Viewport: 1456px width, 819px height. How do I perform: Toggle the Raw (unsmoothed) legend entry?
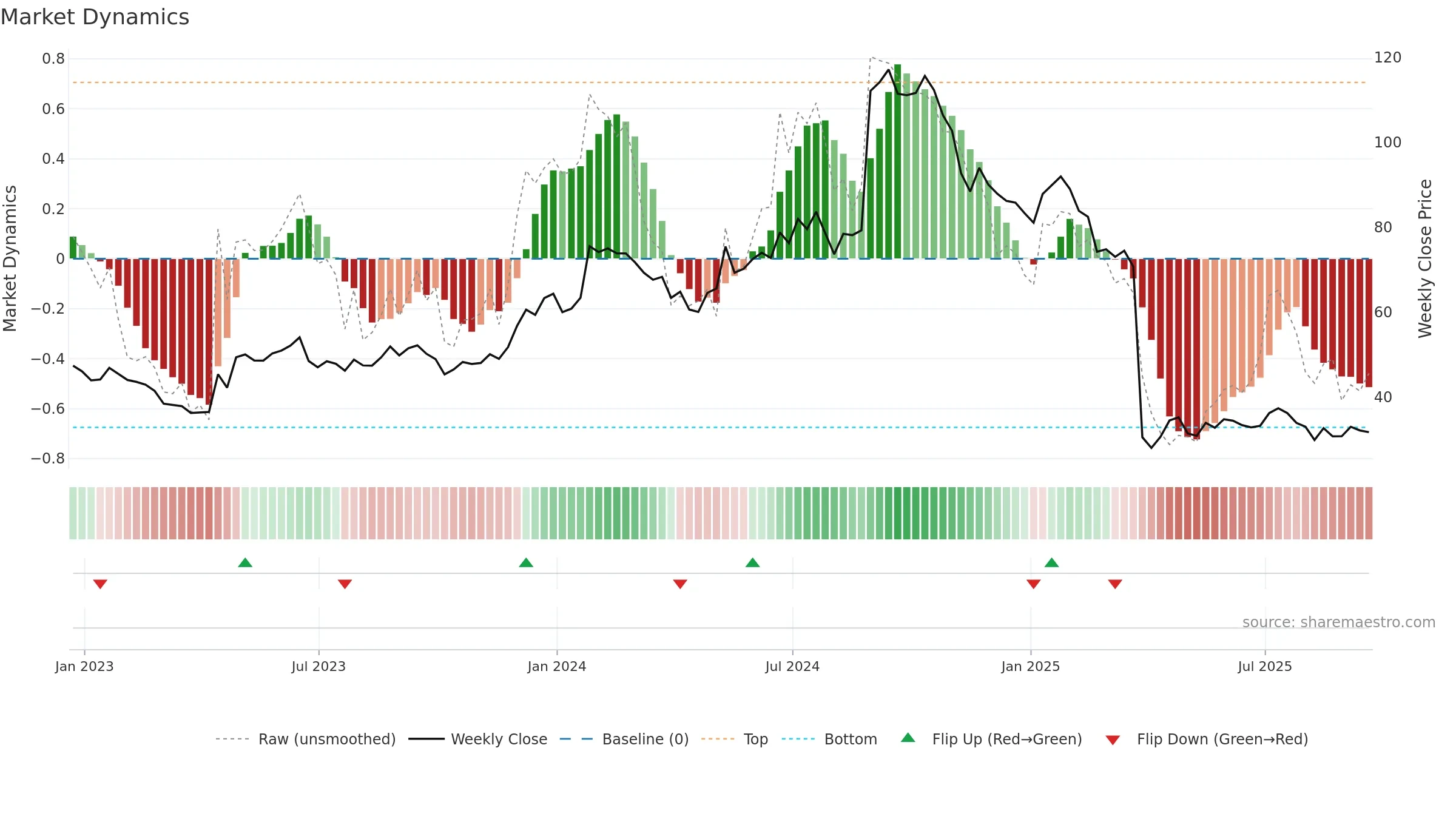coord(306,739)
